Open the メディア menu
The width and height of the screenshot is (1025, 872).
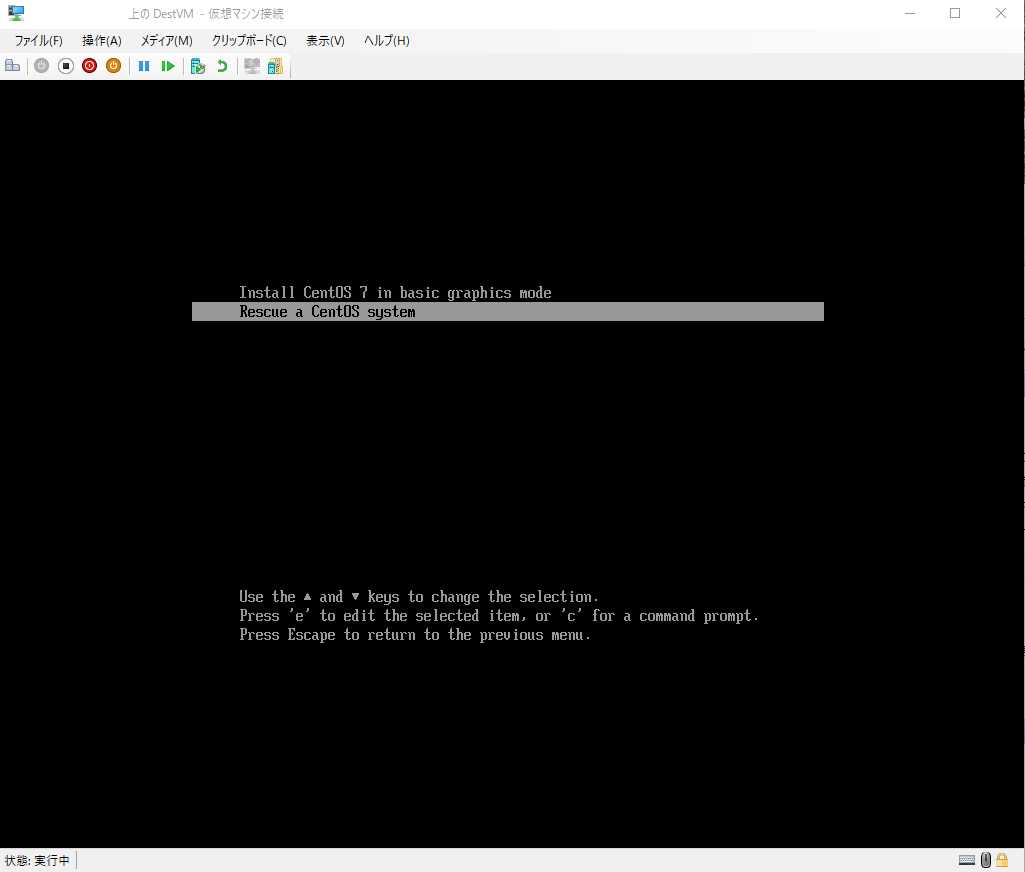click(x=166, y=40)
